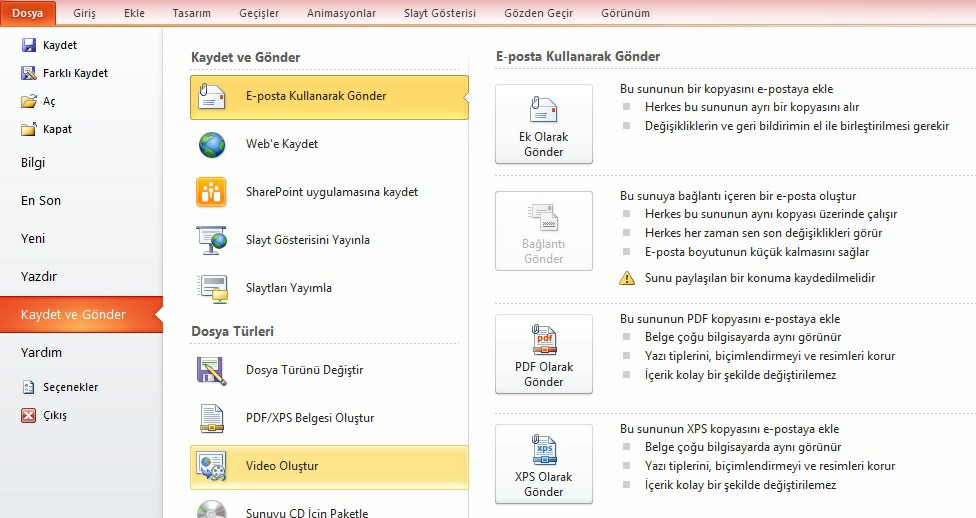
Task: Click the Kapat folder icon
Action: click(29, 129)
